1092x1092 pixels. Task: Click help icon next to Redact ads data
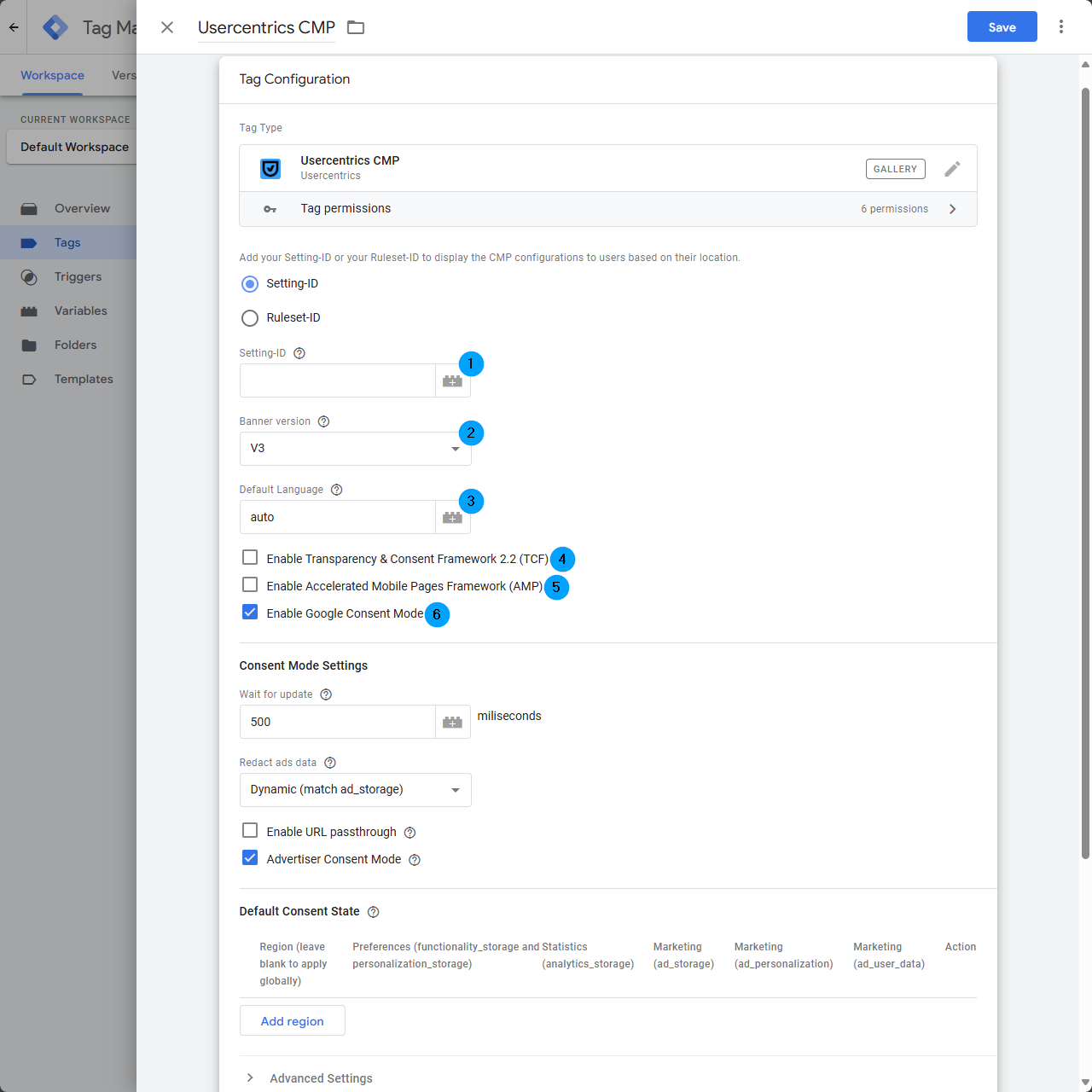click(x=330, y=763)
